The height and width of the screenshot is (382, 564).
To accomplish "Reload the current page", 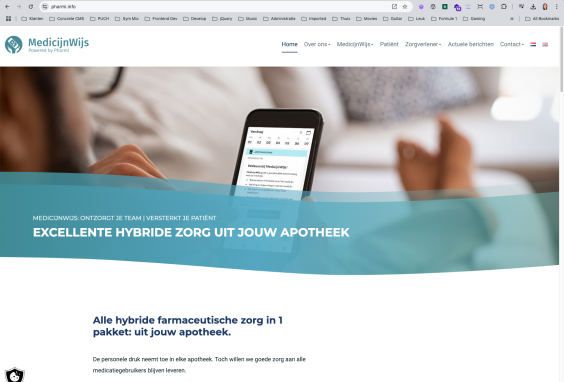I will pyautogui.click(x=31, y=6).
